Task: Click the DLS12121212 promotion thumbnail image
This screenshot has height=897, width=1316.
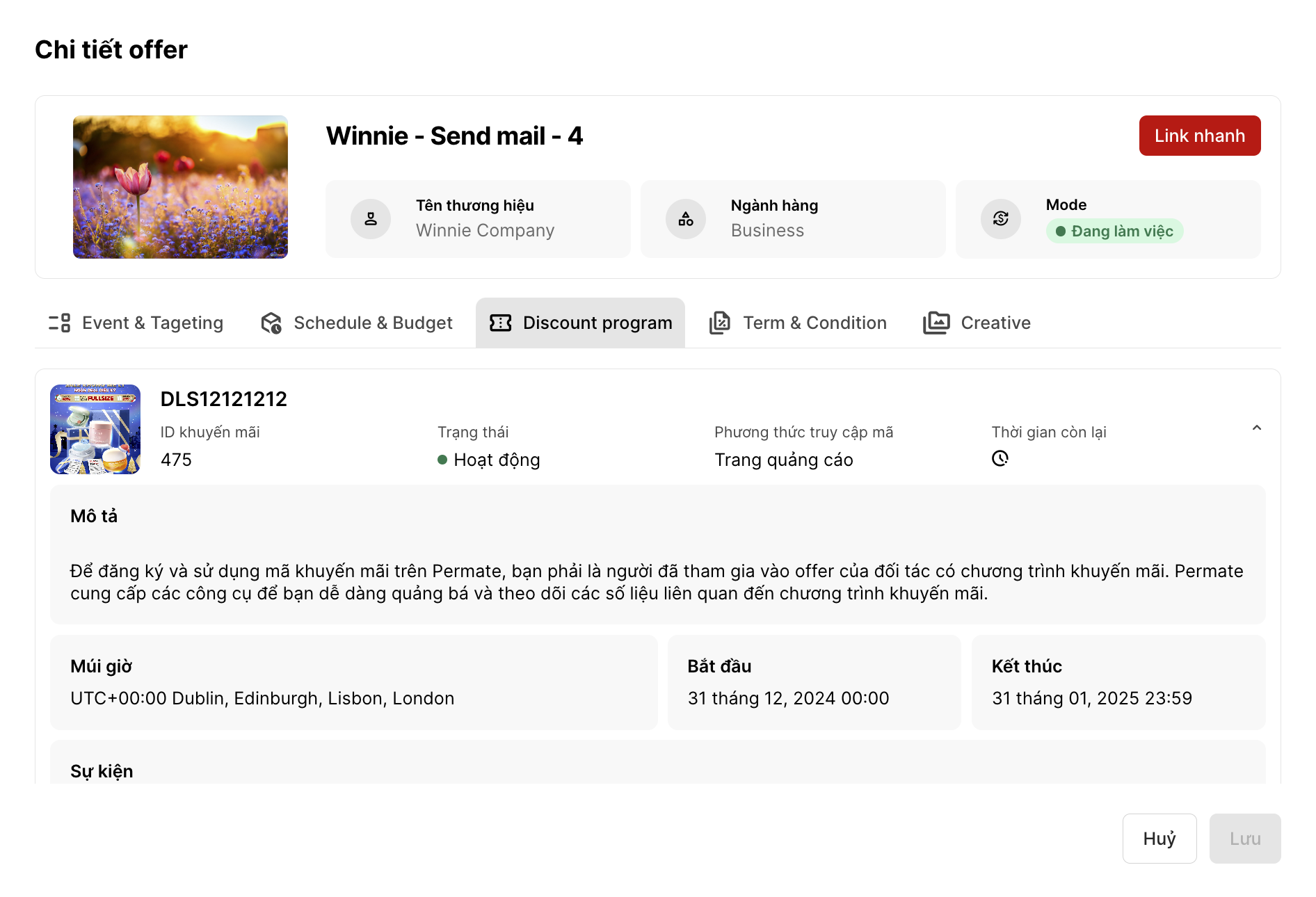Action: [95, 429]
